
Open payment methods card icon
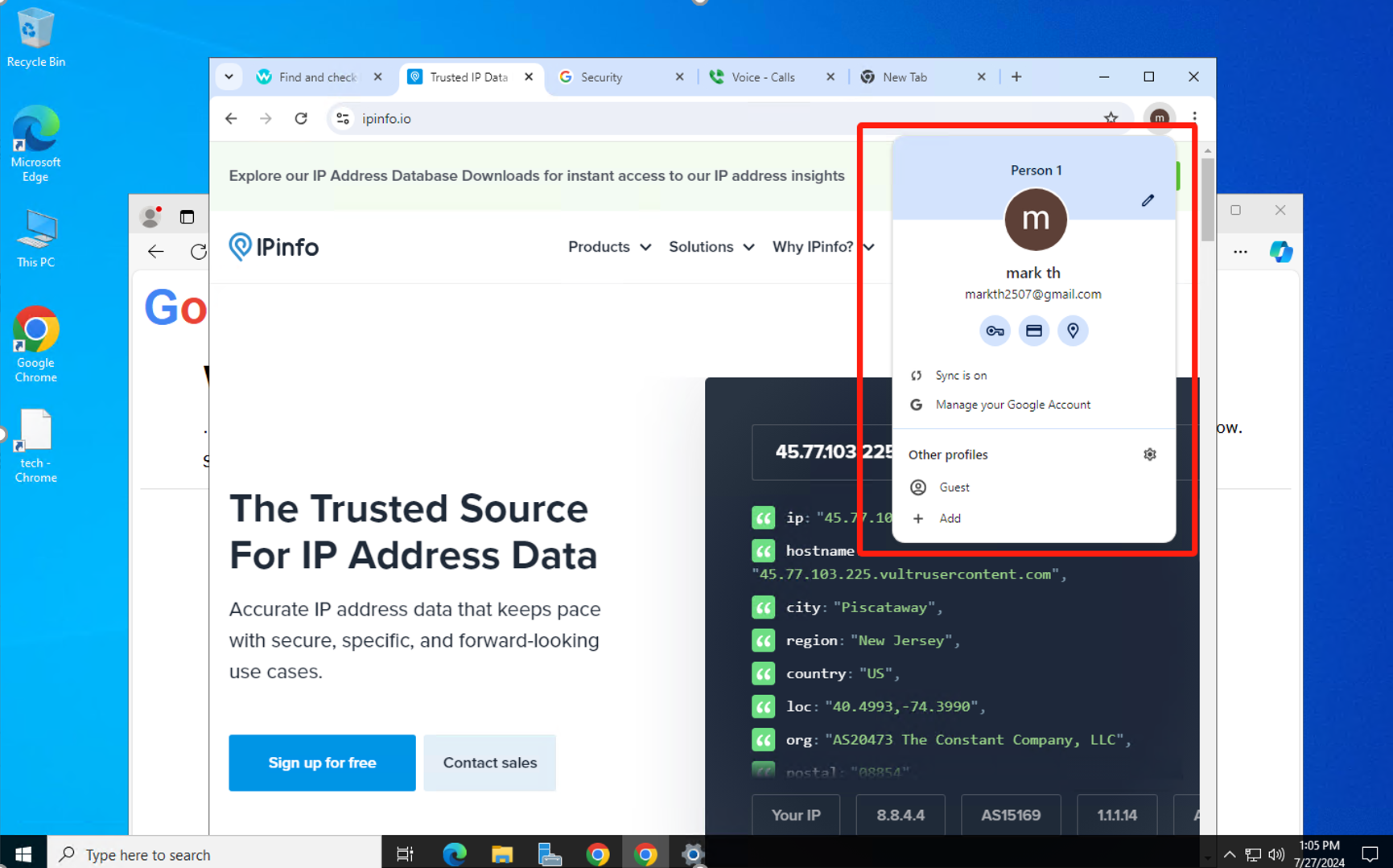click(x=1034, y=331)
